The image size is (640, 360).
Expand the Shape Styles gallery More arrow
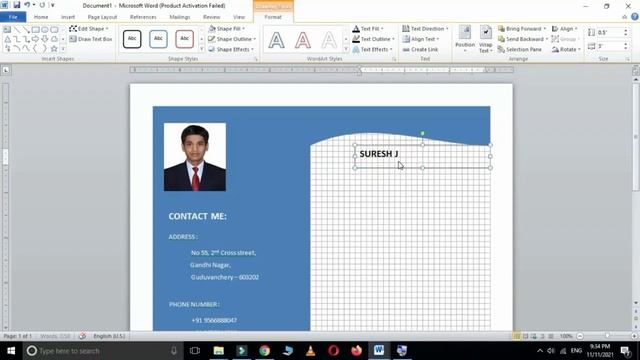(202, 49)
